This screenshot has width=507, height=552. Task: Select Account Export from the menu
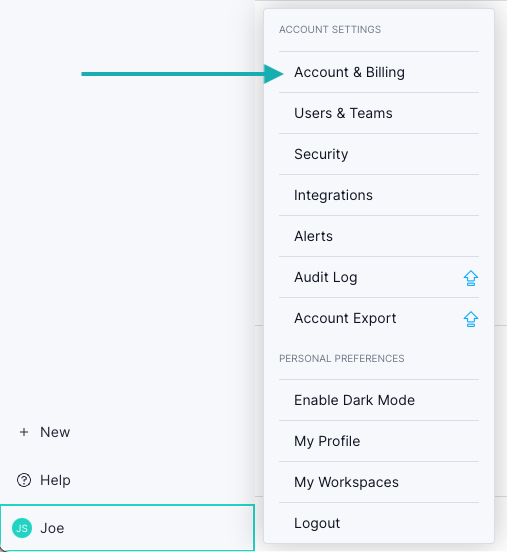point(379,318)
